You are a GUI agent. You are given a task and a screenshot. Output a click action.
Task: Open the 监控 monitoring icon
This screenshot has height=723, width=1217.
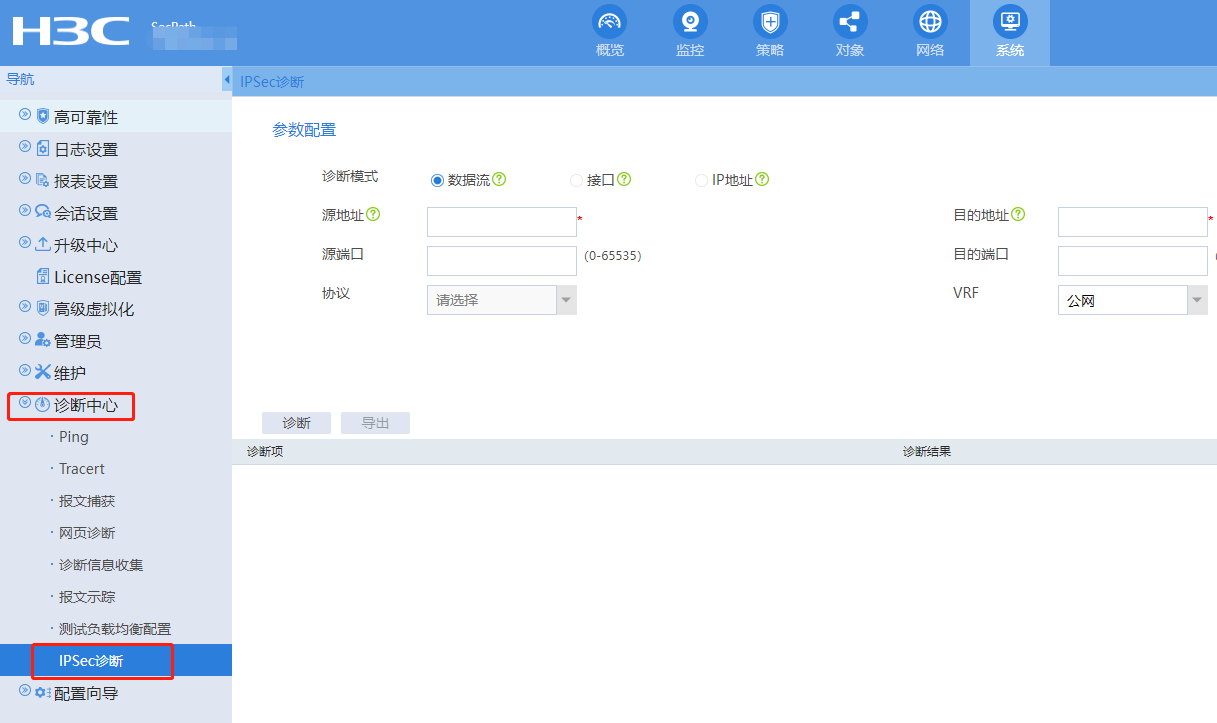(x=689, y=22)
